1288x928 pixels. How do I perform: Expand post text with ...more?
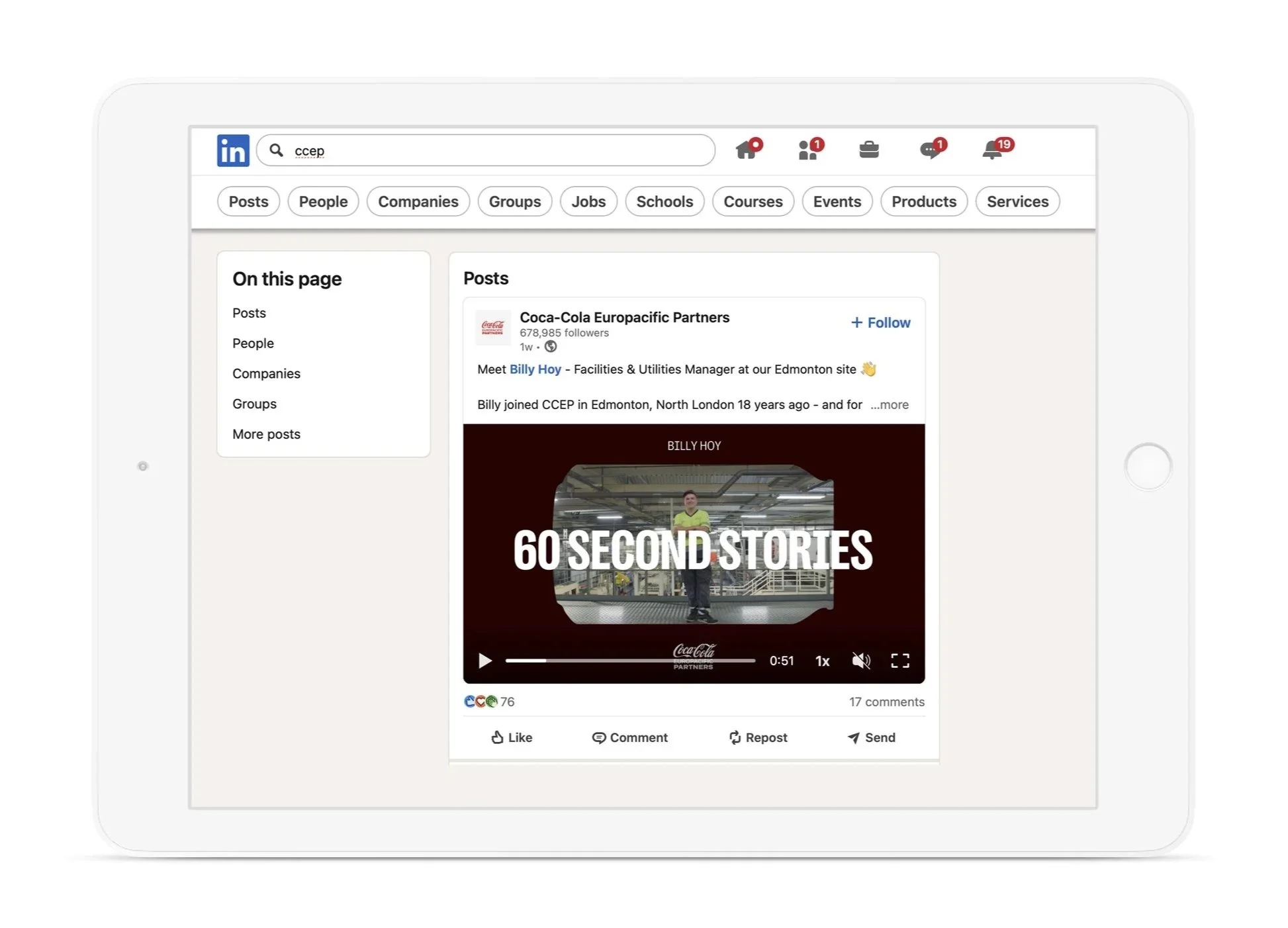(890, 404)
